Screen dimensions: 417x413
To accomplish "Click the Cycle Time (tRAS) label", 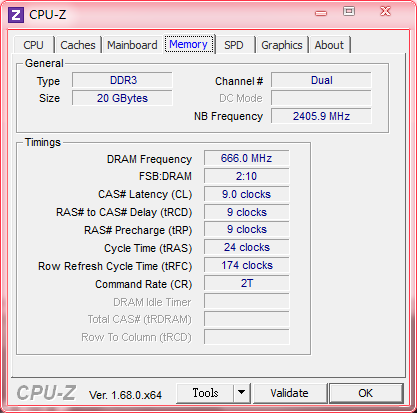I will (148, 248).
